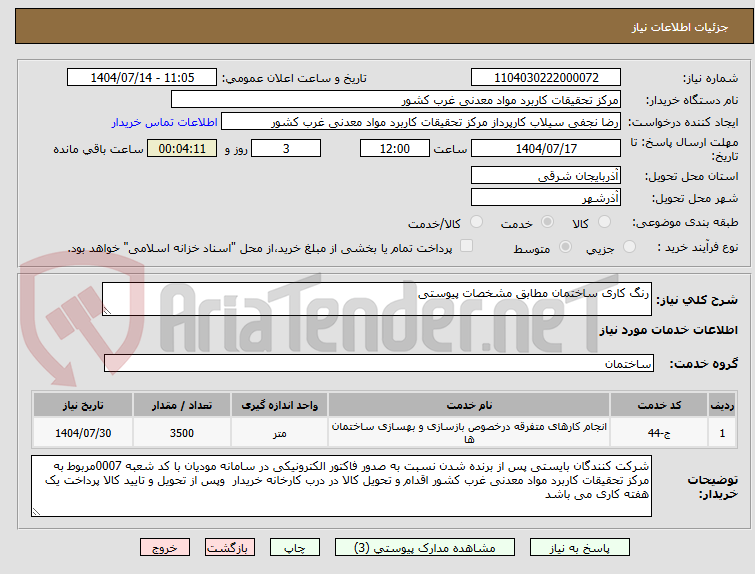Click the شهر محل تحویل field آذرشهر

(546, 197)
